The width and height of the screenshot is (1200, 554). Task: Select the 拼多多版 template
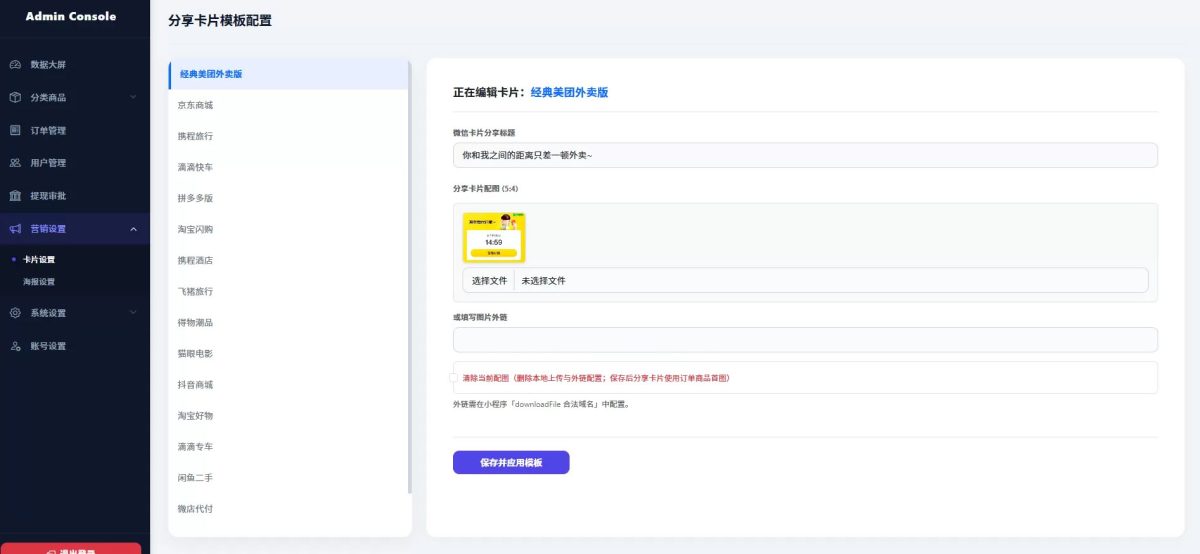(x=288, y=198)
